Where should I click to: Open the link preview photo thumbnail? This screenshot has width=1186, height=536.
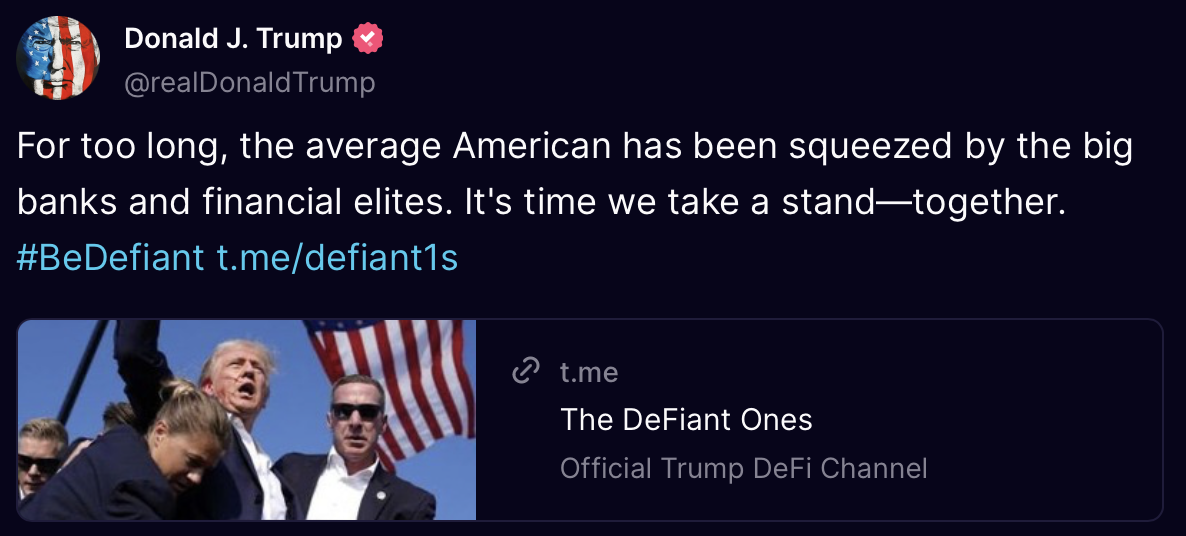[x=246, y=420]
